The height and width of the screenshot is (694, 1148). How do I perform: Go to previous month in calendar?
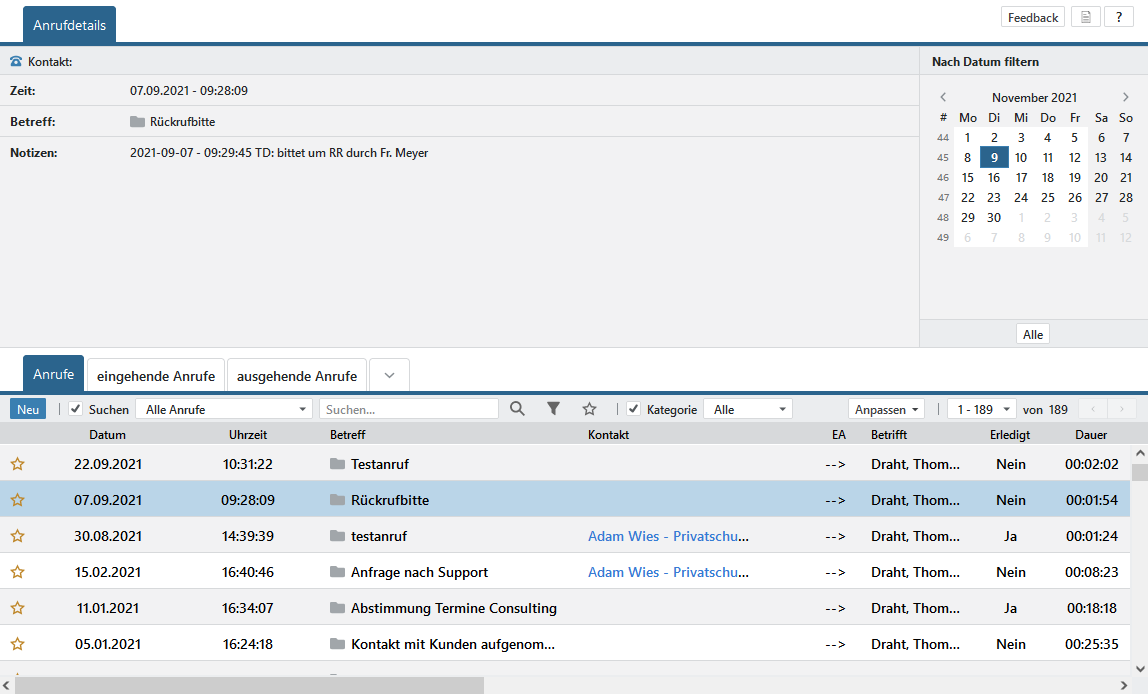(x=943, y=97)
